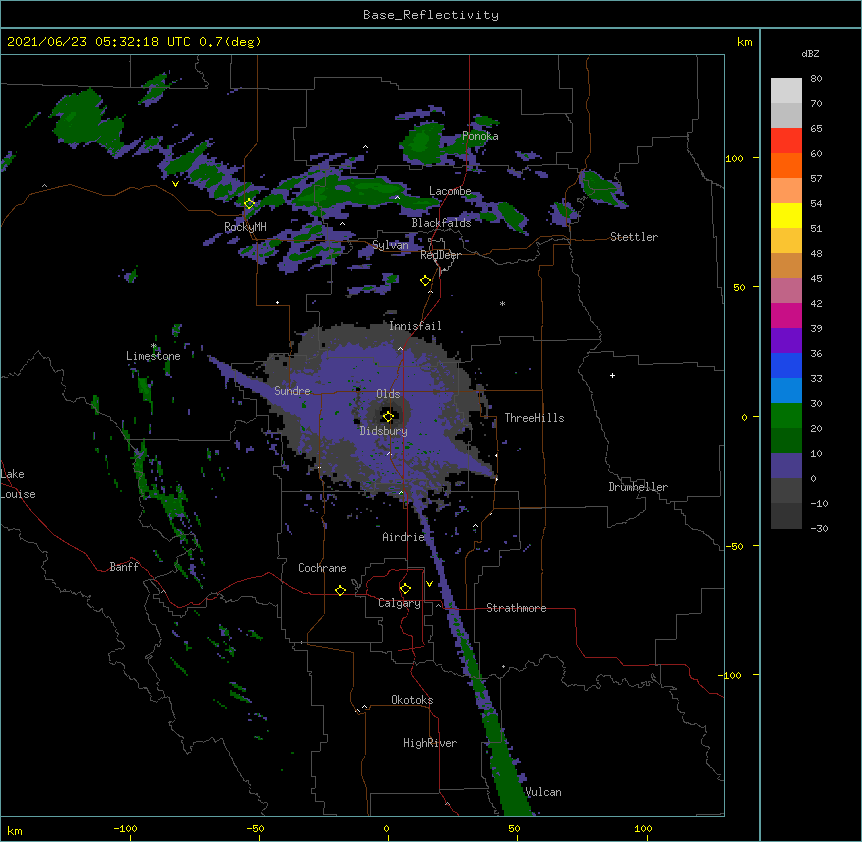Click the slate blue 0-10 dBZ legend swatch
The height and width of the screenshot is (842, 862).
tap(786, 466)
